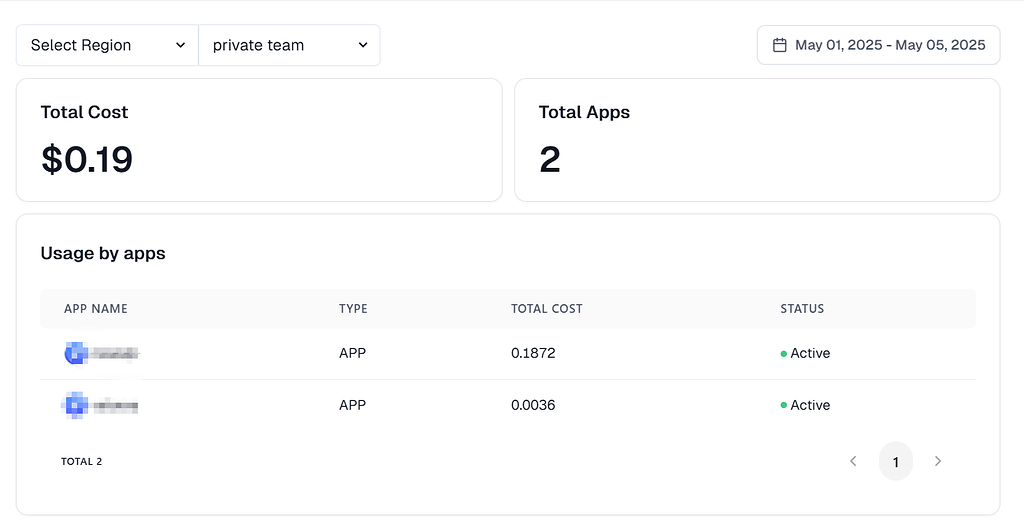The image size is (1024, 523).
Task: Click the APP type in 0.0036 row
Action: 353,405
